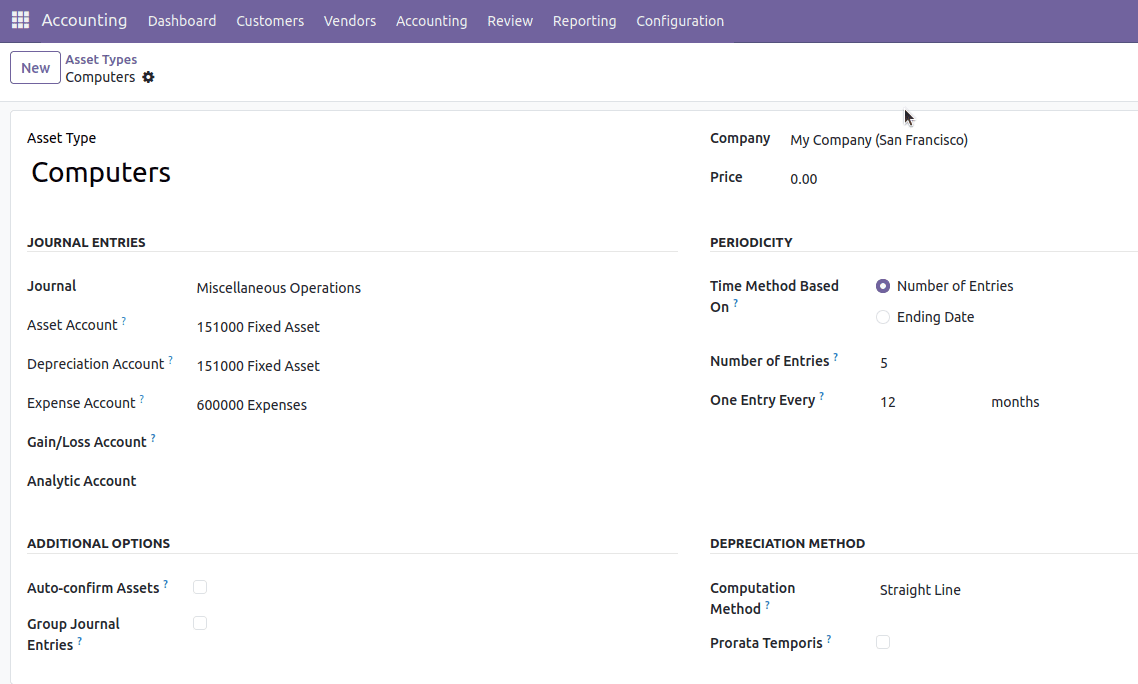The image size is (1138, 684).
Task: Open the empty Gain/Loss Account field
Action: pyautogui.click(x=435, y=444)
